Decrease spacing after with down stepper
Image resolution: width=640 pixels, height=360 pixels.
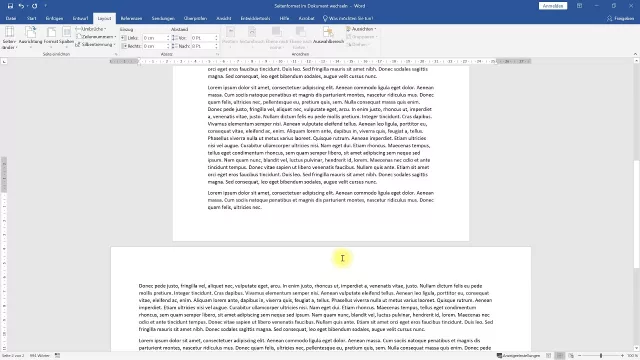point(216,48)
